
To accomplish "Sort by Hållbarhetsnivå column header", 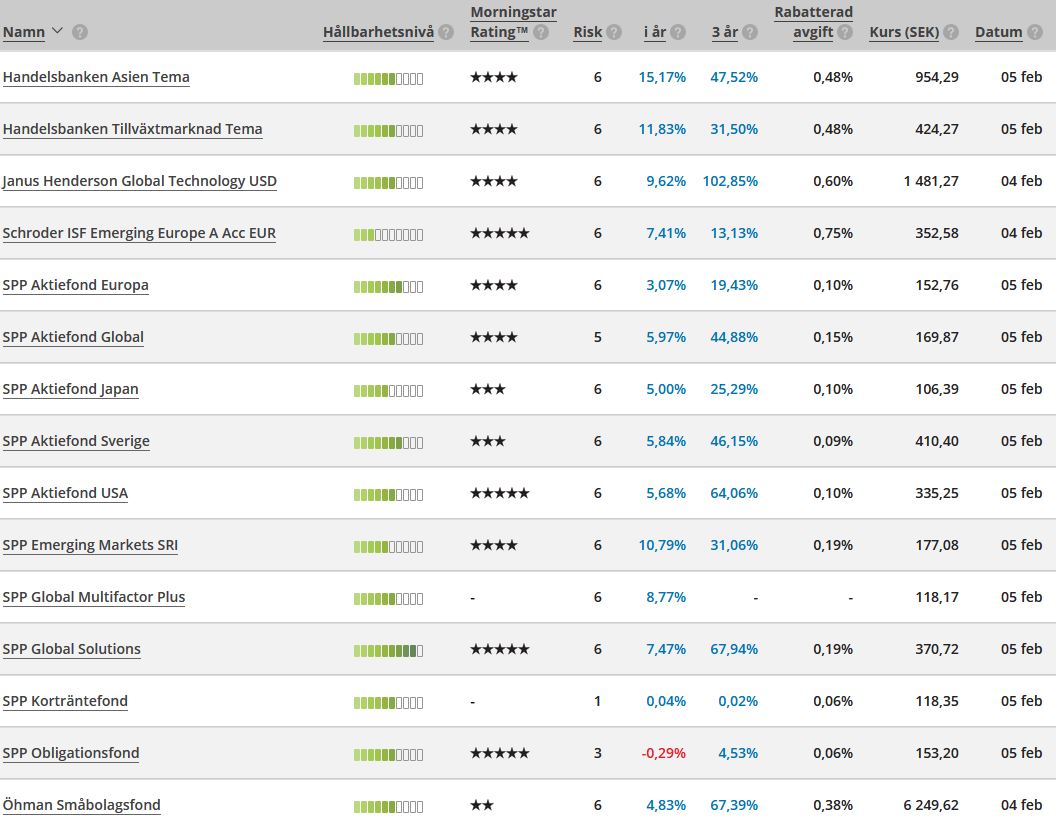I will [378, 32].
